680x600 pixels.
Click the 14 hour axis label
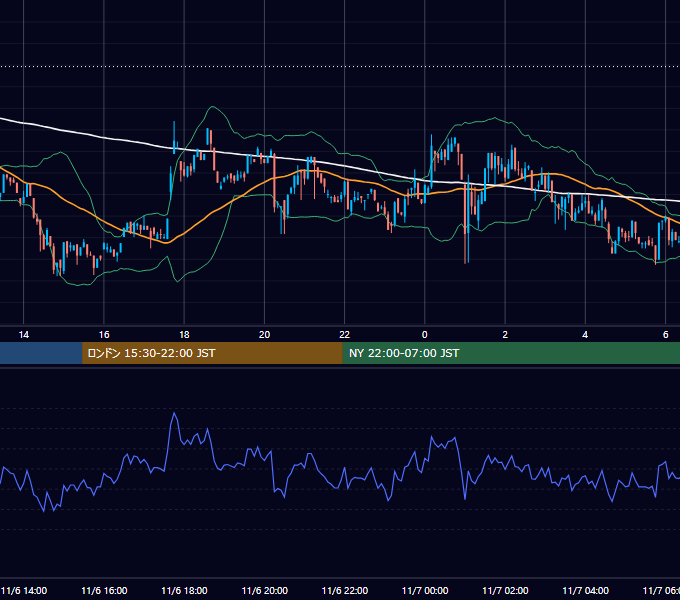(24, 335)
